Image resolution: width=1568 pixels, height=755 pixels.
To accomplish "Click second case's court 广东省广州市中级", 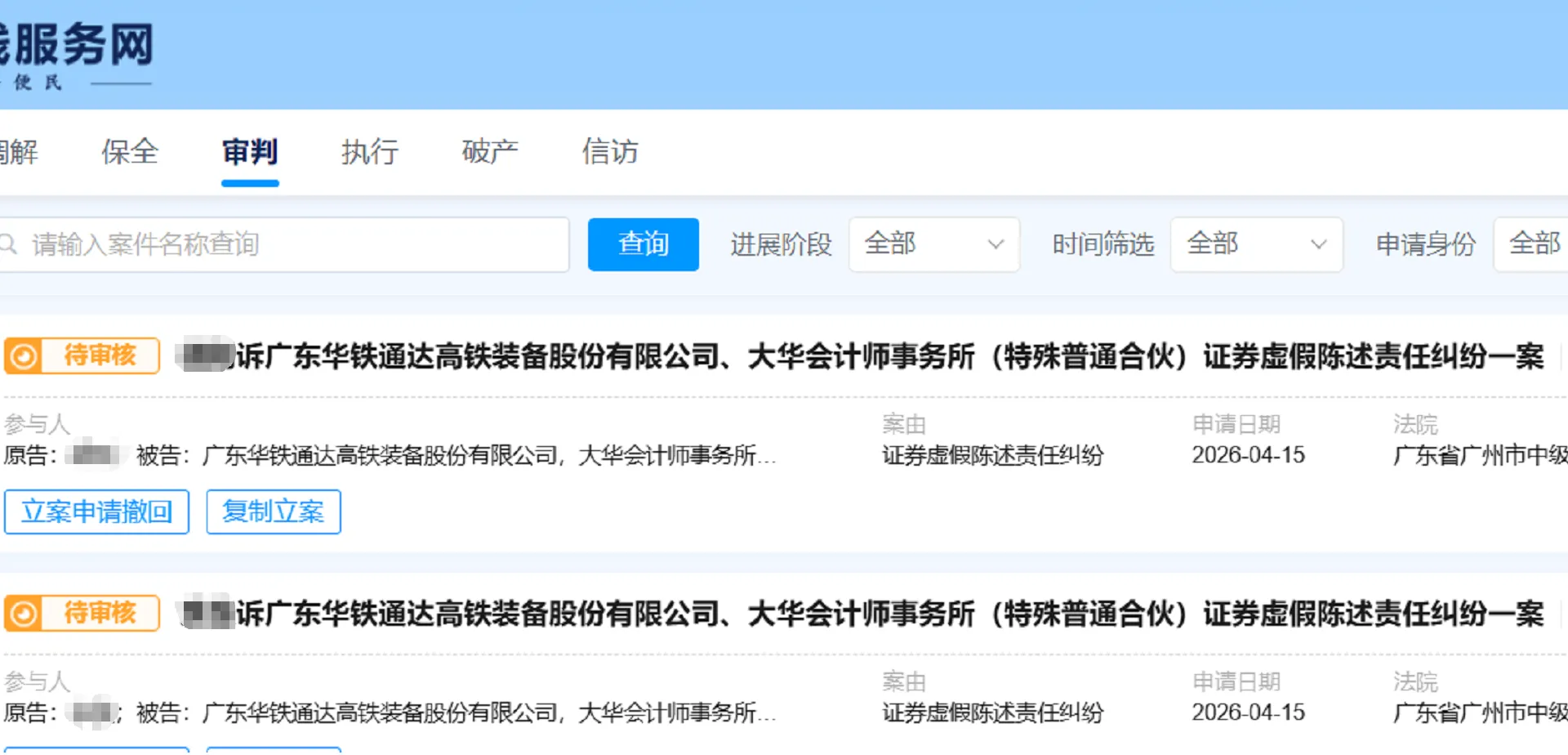I will [1481, 713].
